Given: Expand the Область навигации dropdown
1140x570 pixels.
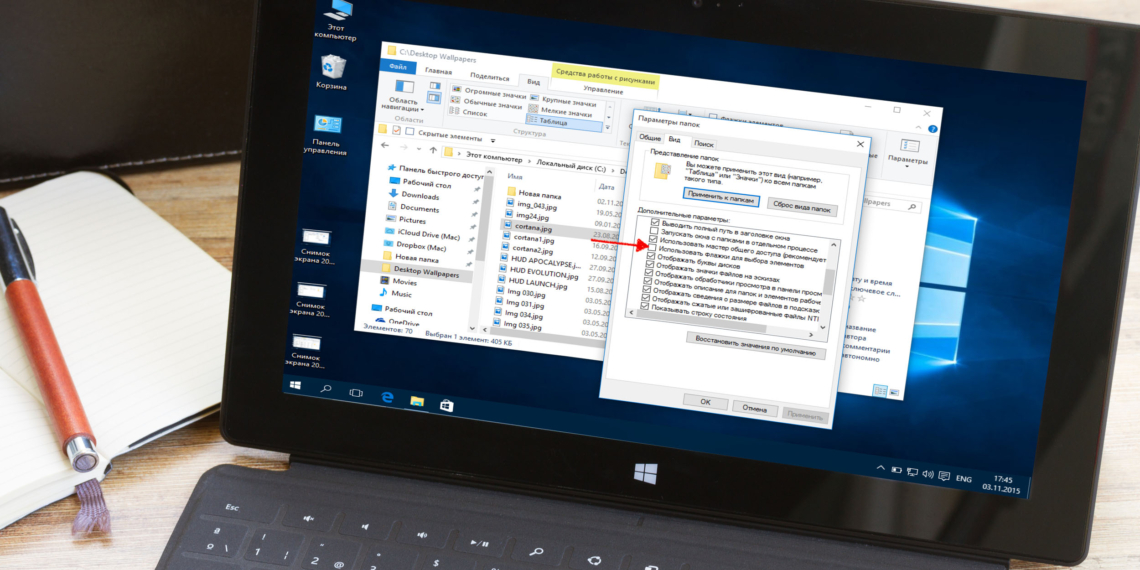Looking at the screenshot, I should (x=404, y=104).
